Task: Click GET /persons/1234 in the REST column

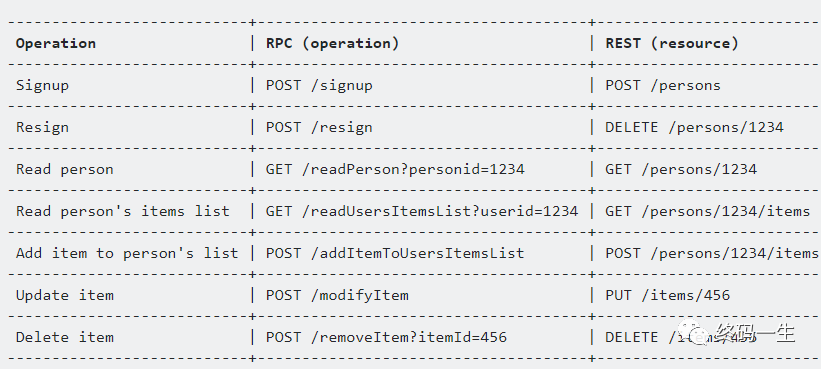Action: pyautogui.click(x=681, y=169)
